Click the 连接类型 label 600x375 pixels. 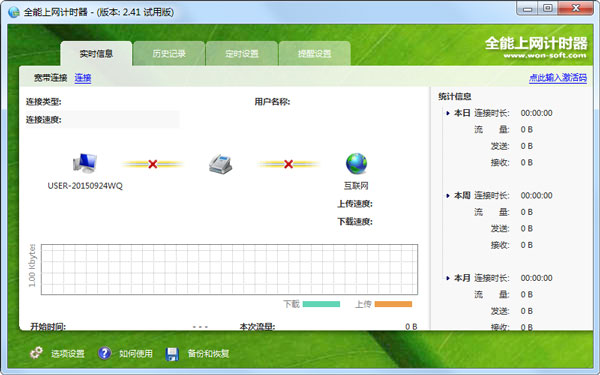pyautogui.click(x=44, y=102)
